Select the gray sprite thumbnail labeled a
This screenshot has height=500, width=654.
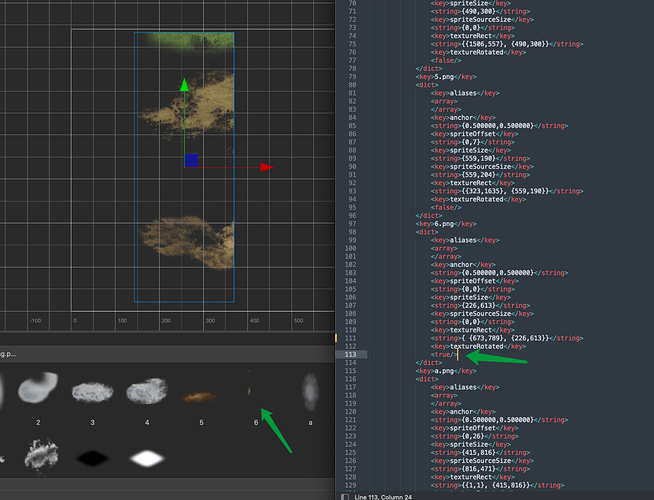(x=310, y=392)
